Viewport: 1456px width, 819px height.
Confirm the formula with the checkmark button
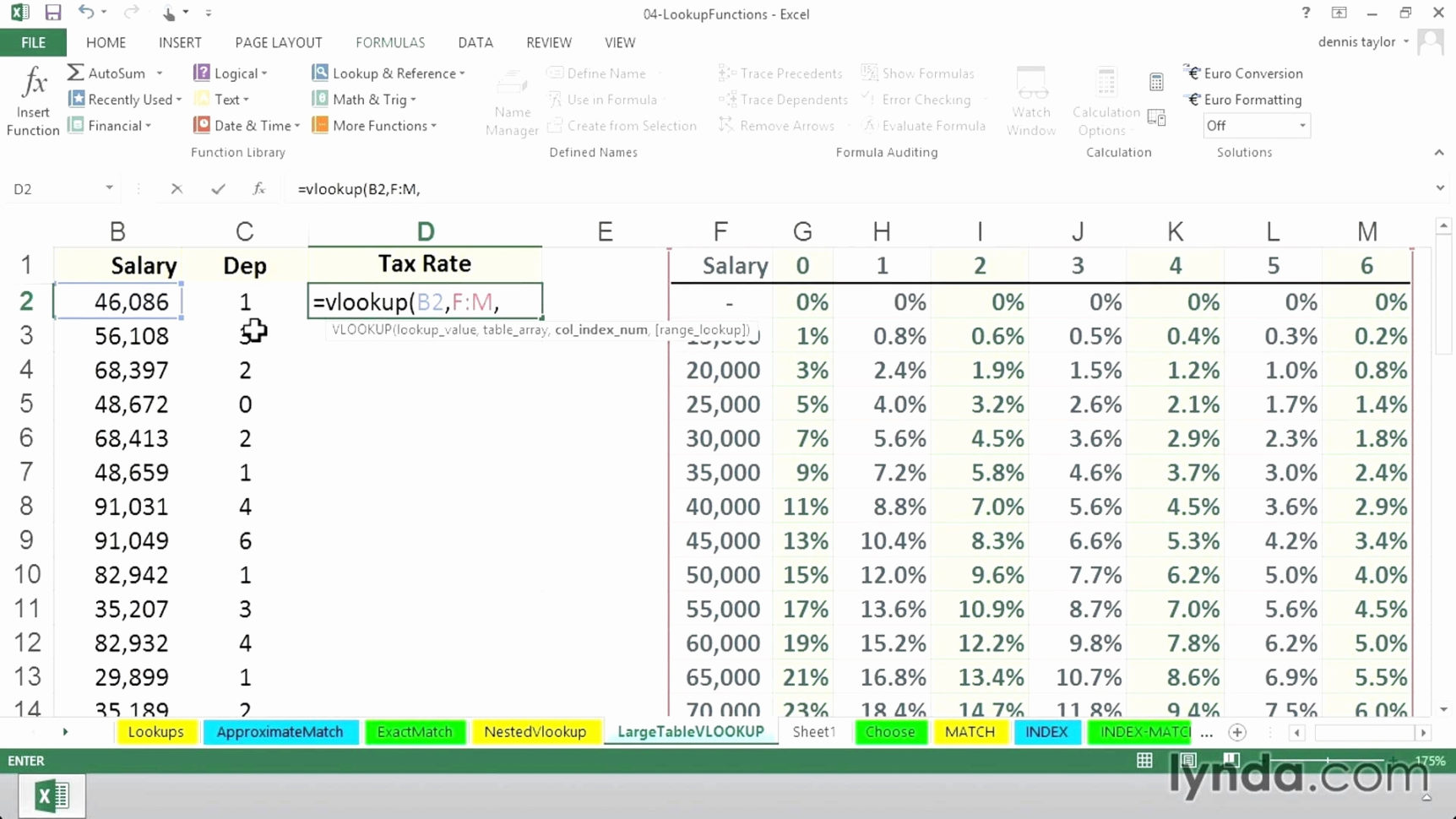(217, 188)
